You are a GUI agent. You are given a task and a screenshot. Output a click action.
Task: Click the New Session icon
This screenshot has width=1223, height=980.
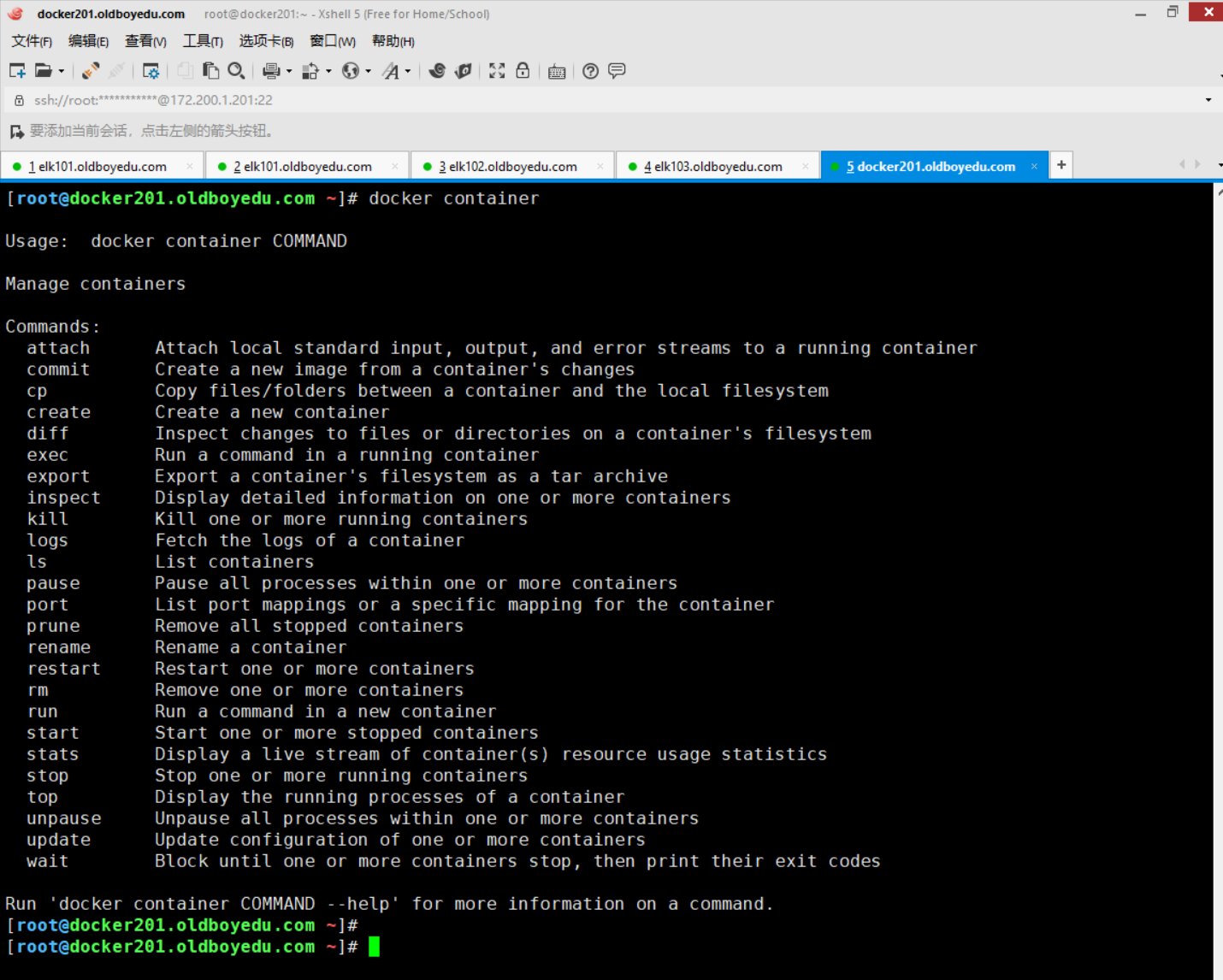click(x=17, y=71)
